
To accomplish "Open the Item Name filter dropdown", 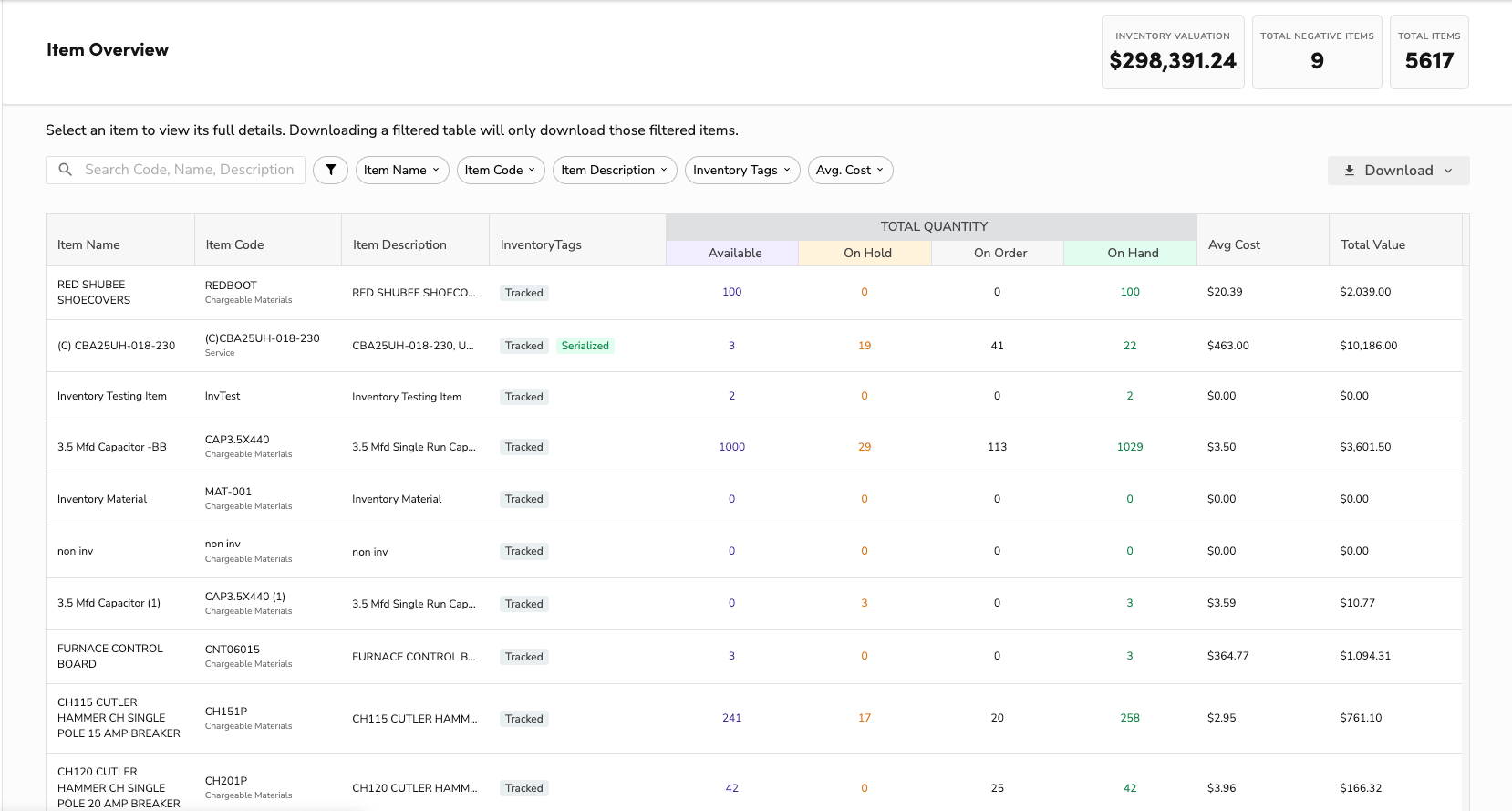I will pyautogui.click(x=401, y=170).
